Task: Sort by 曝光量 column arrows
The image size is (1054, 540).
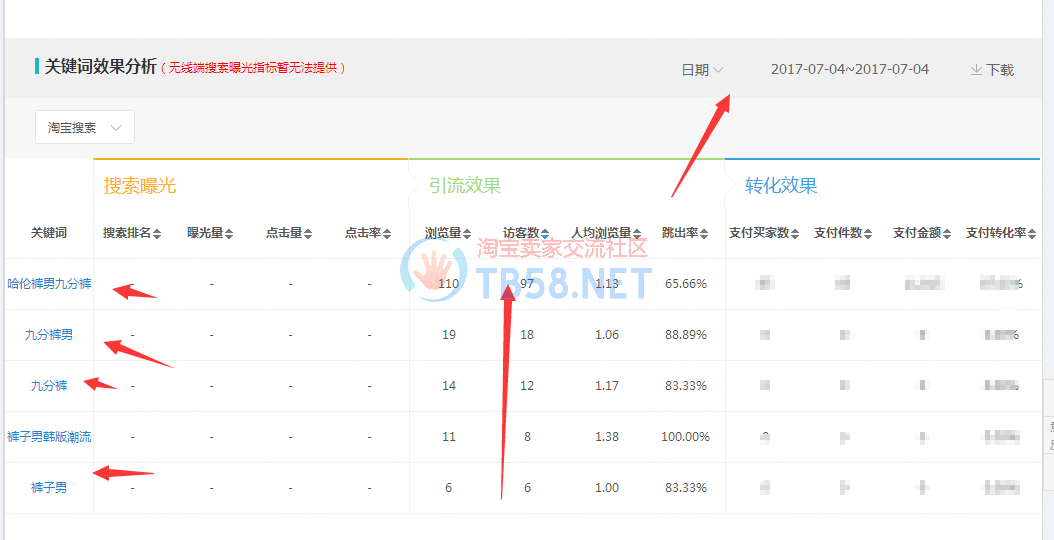Action: pyautogui.click(x=229, y=234)
